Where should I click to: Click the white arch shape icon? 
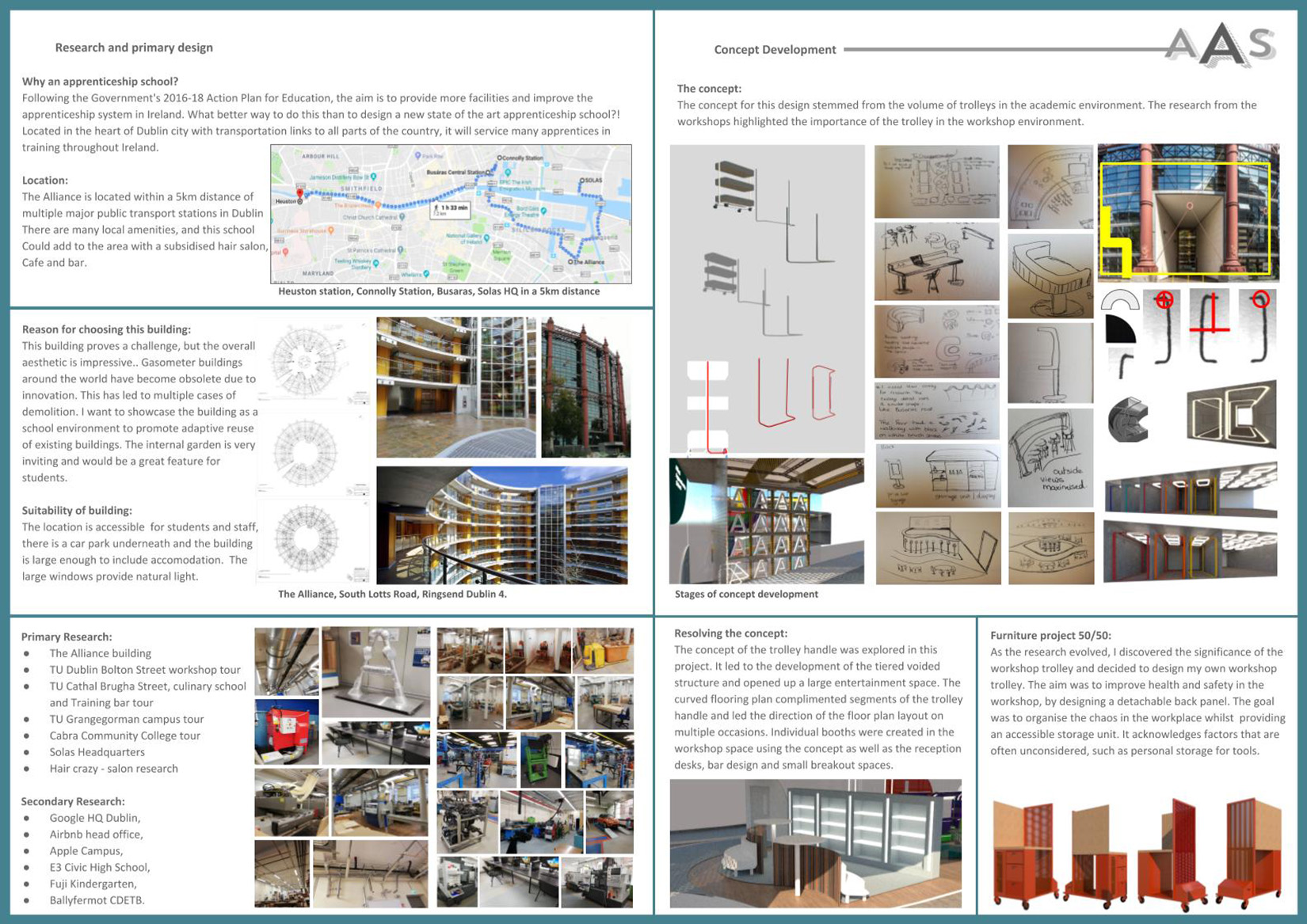click(1120, 300)
